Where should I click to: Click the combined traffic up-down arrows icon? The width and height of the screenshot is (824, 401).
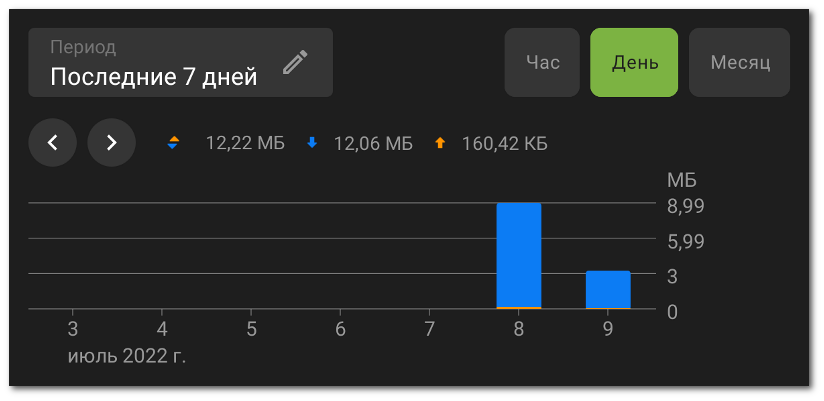(173, 142)
